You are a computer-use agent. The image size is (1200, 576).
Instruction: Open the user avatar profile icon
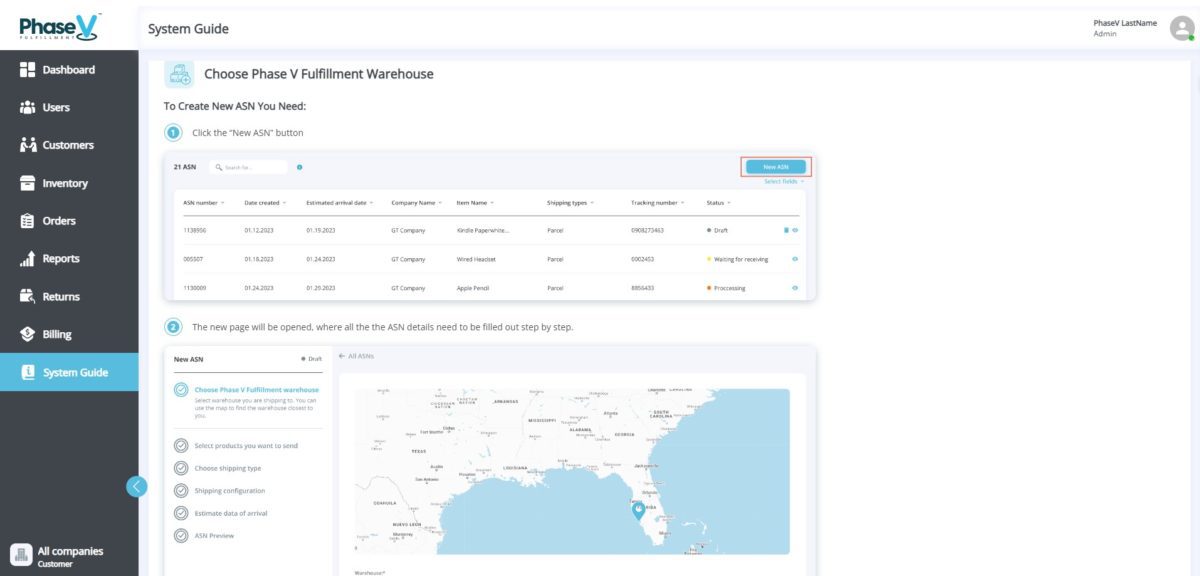tap(1181, 28)
